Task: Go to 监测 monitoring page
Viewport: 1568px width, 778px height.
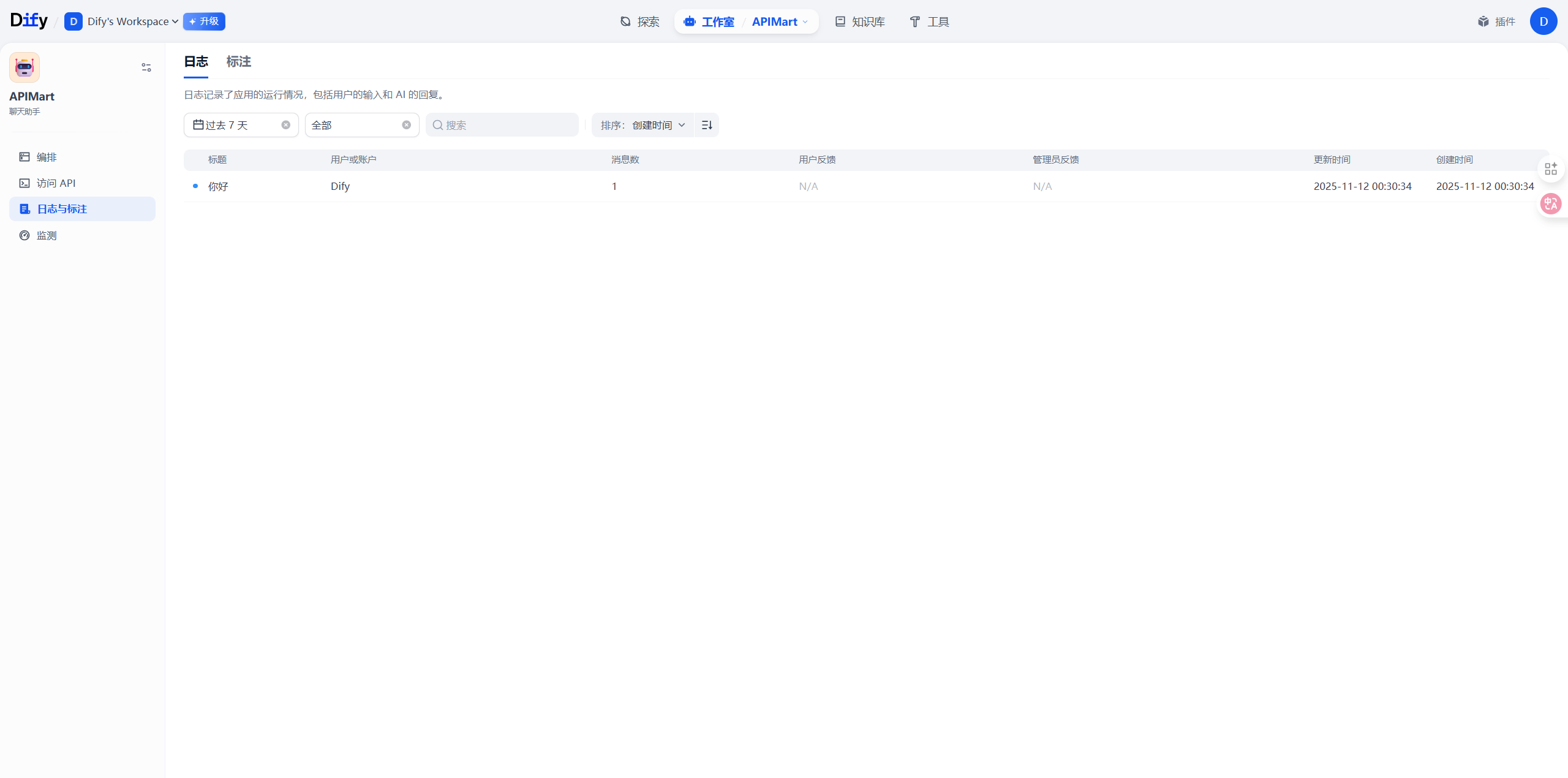Action: [47, 235]
